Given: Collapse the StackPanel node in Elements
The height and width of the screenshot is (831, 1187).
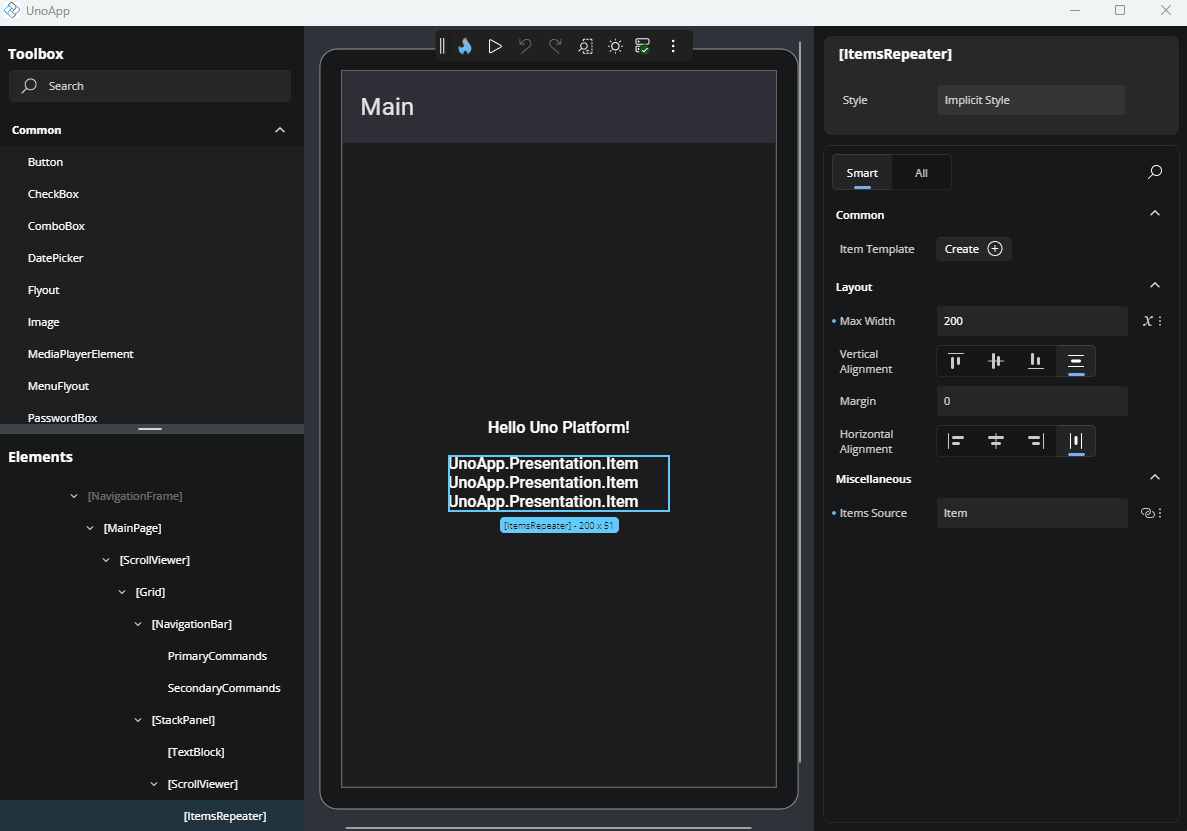Looking at the screenshot, I should coord(138,719).
